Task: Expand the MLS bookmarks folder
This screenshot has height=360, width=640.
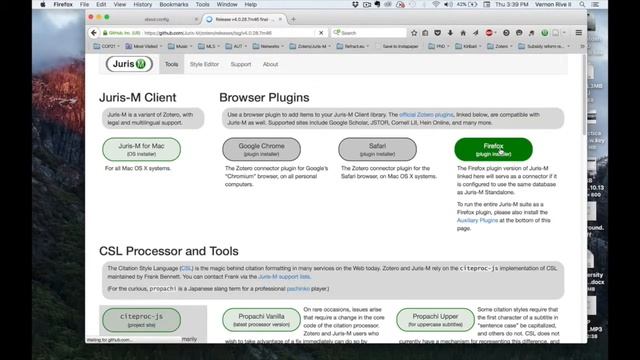Action: [x=209, y=46]
